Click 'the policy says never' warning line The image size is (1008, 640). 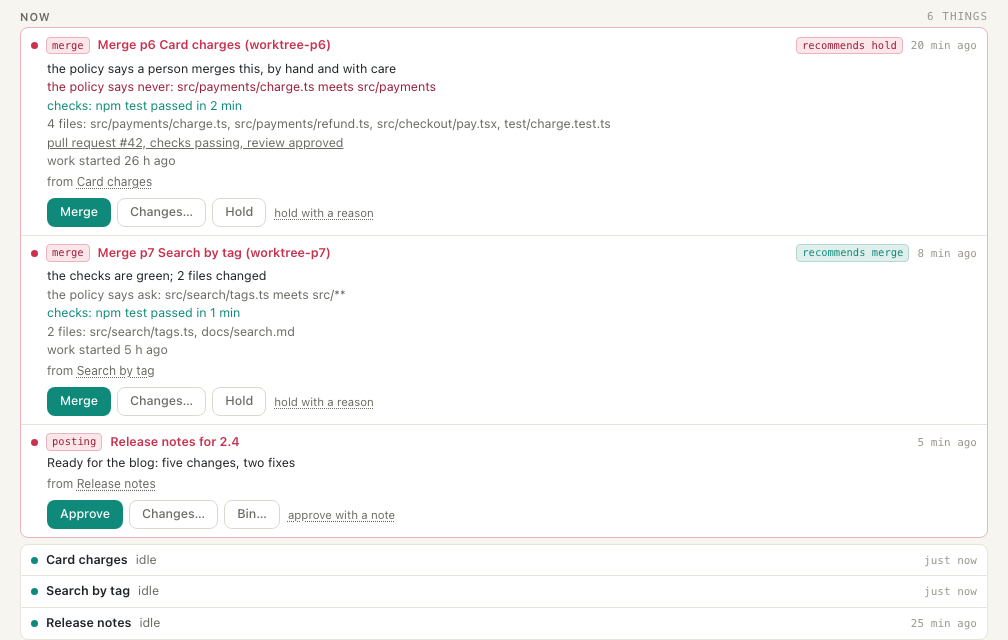tap(241, 87)
